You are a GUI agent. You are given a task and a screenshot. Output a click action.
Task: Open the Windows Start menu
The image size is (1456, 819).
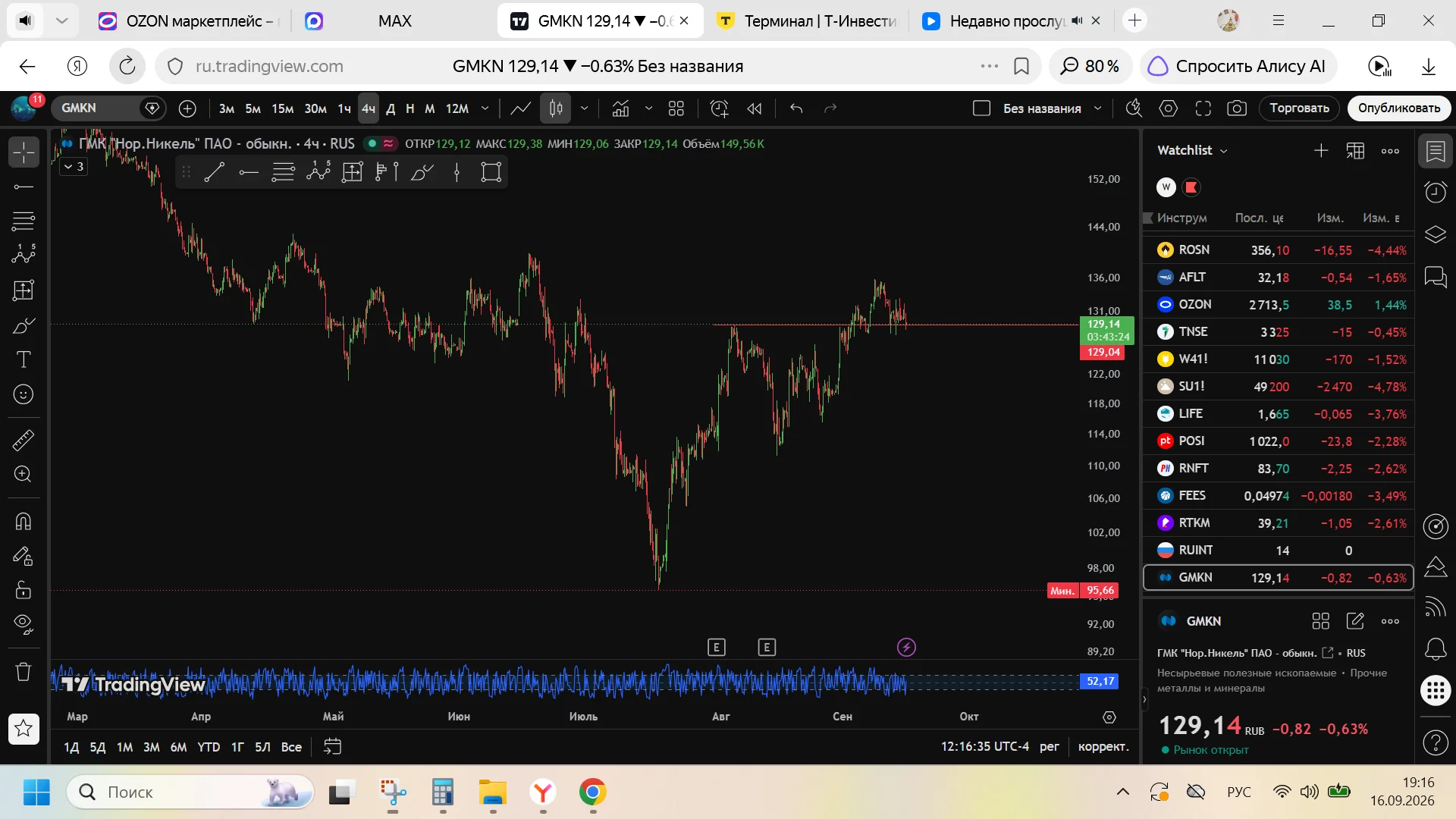coord(36,792)
